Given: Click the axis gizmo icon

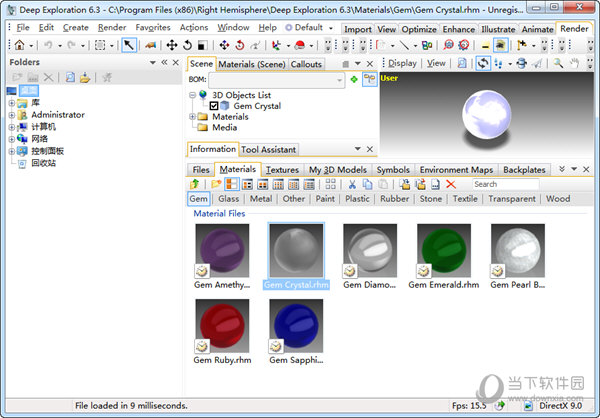Looking at the screenshot, I should tap(276, 45).
